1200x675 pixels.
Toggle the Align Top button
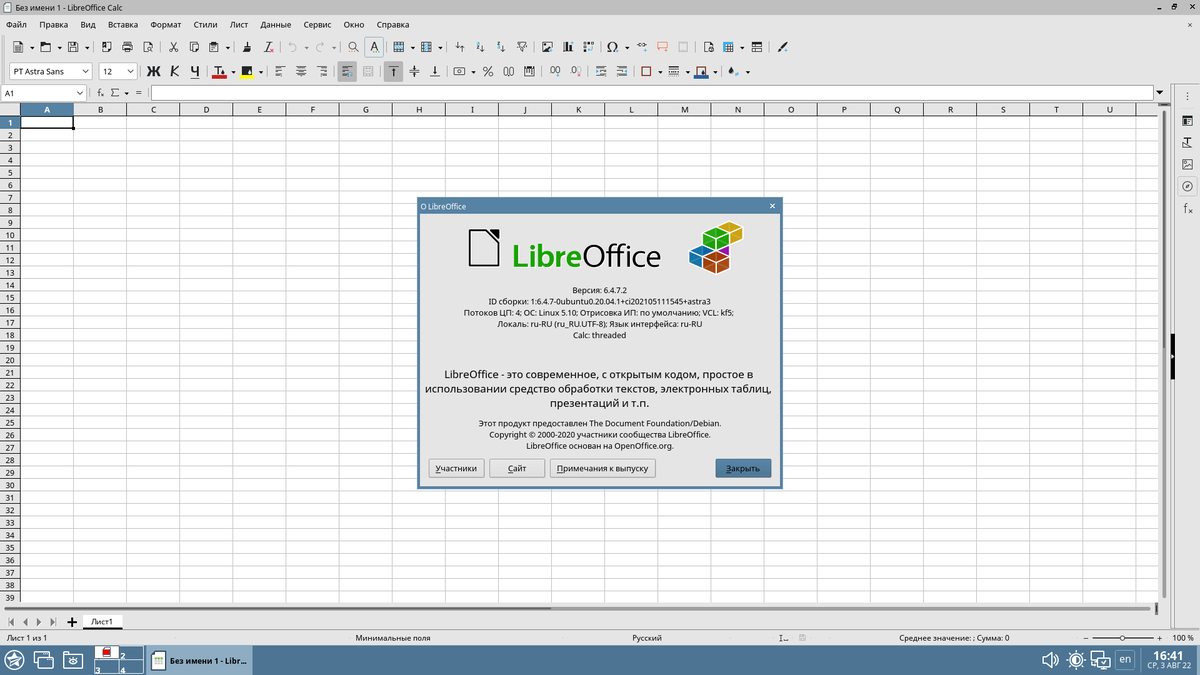pyautogui.click(x=393, y=71)
